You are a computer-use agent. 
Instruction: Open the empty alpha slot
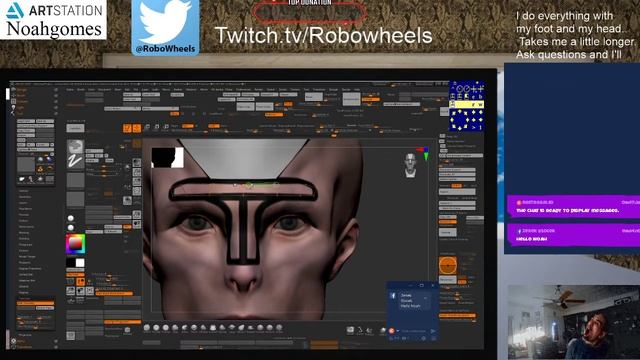pyautogui.click(x=76, y=180)
